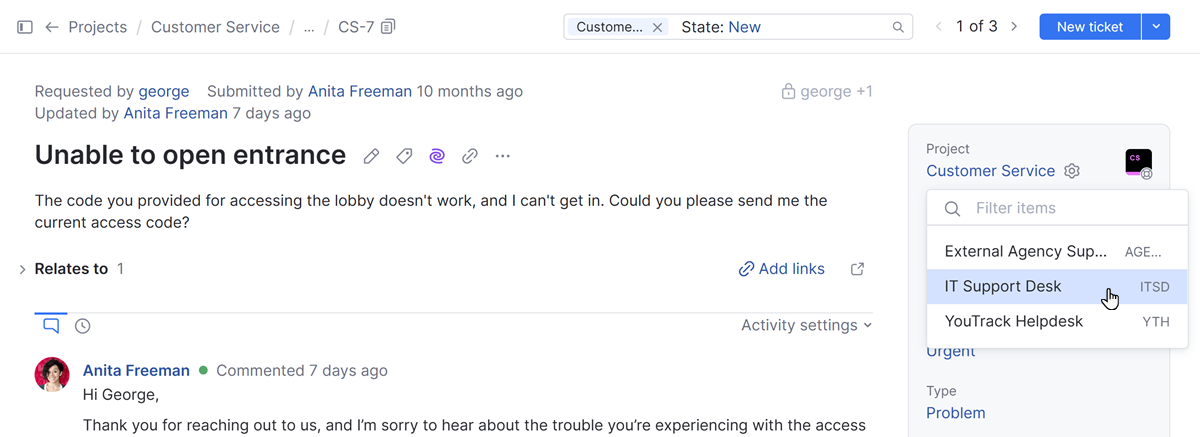The image size is (1200, 437).
Task: Click the tag icon beside the title
Action: coord(404,156)
